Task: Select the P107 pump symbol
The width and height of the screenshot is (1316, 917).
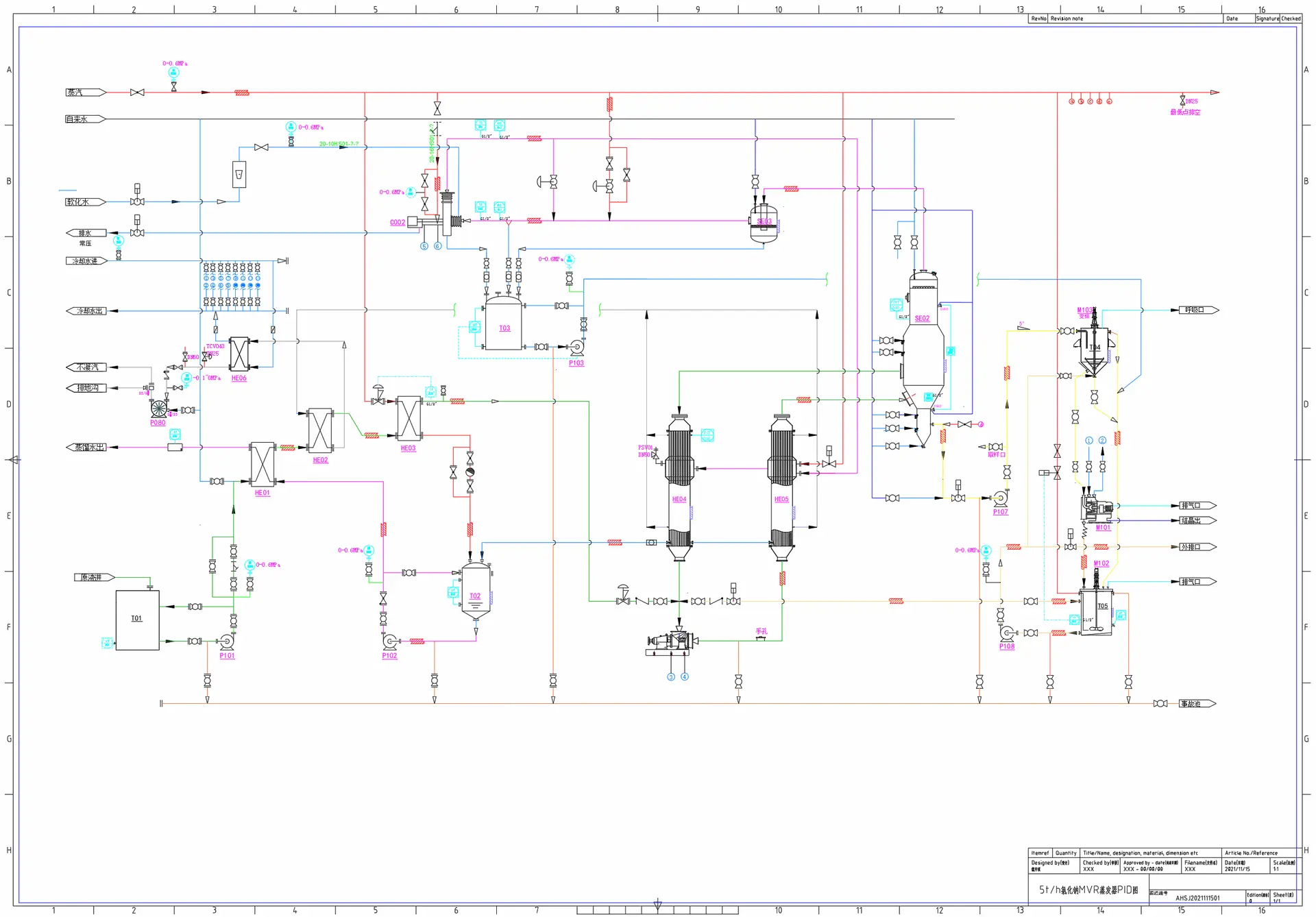Action: (x=1000, y=498)
